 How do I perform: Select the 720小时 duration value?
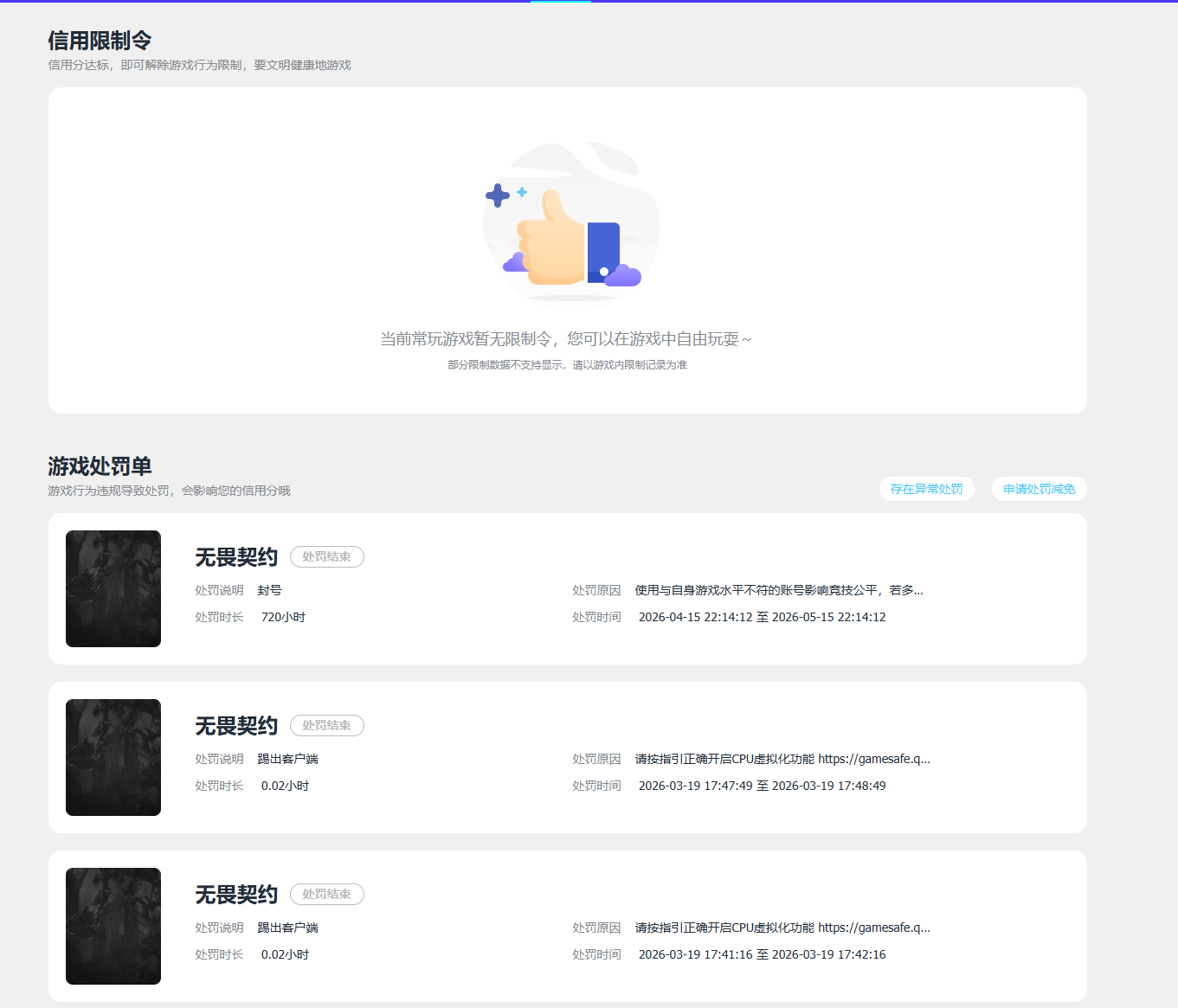click(x=283, y=617)
